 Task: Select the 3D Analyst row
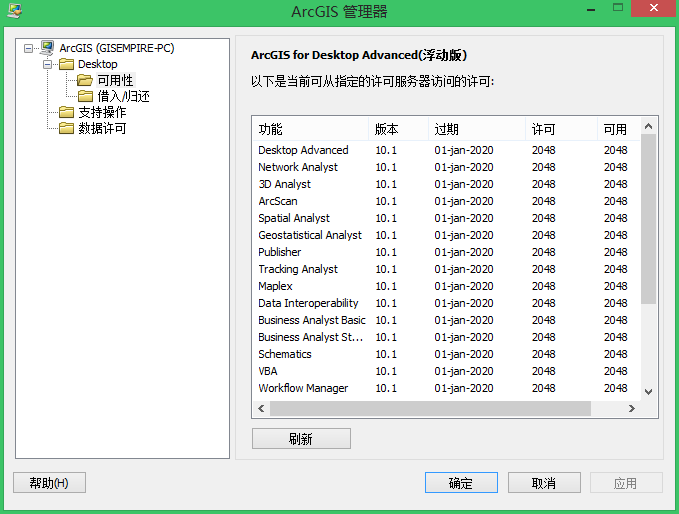click(446, 184)
